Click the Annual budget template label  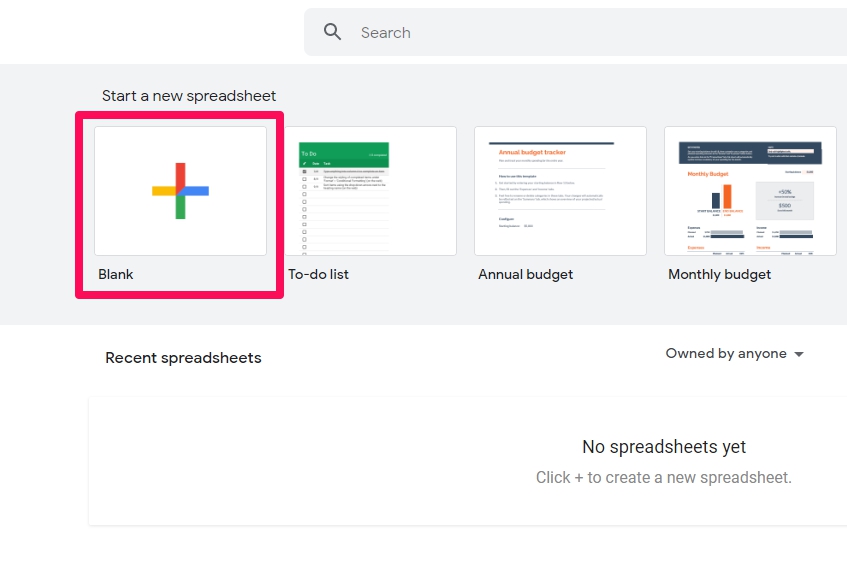pyautogui.click(x=526, y=274)
